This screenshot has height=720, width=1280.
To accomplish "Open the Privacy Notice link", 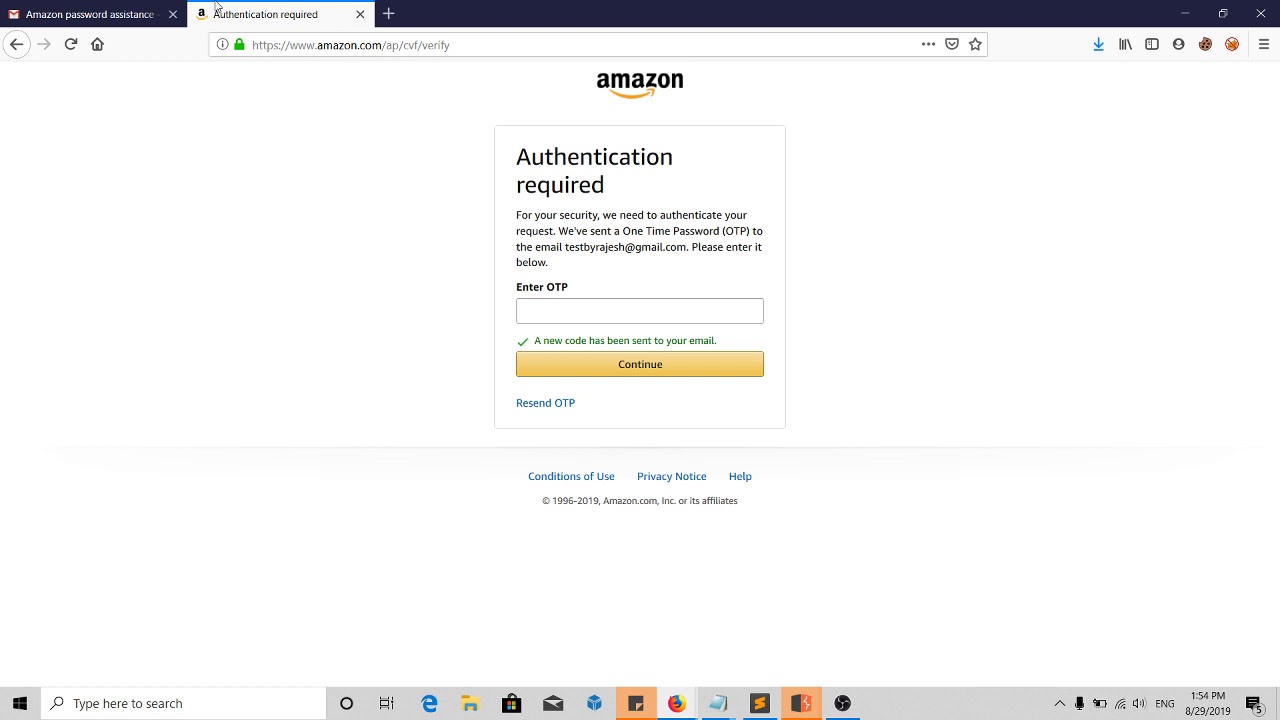I will (x=672, y=476).
